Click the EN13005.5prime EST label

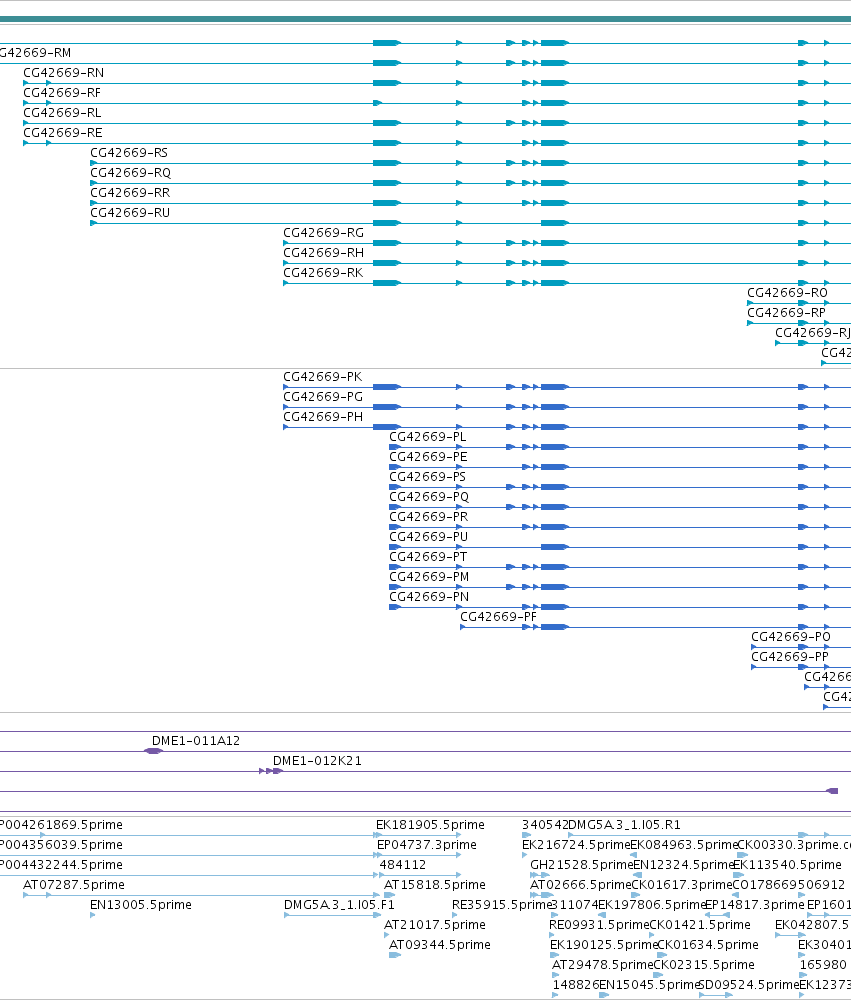140,905
